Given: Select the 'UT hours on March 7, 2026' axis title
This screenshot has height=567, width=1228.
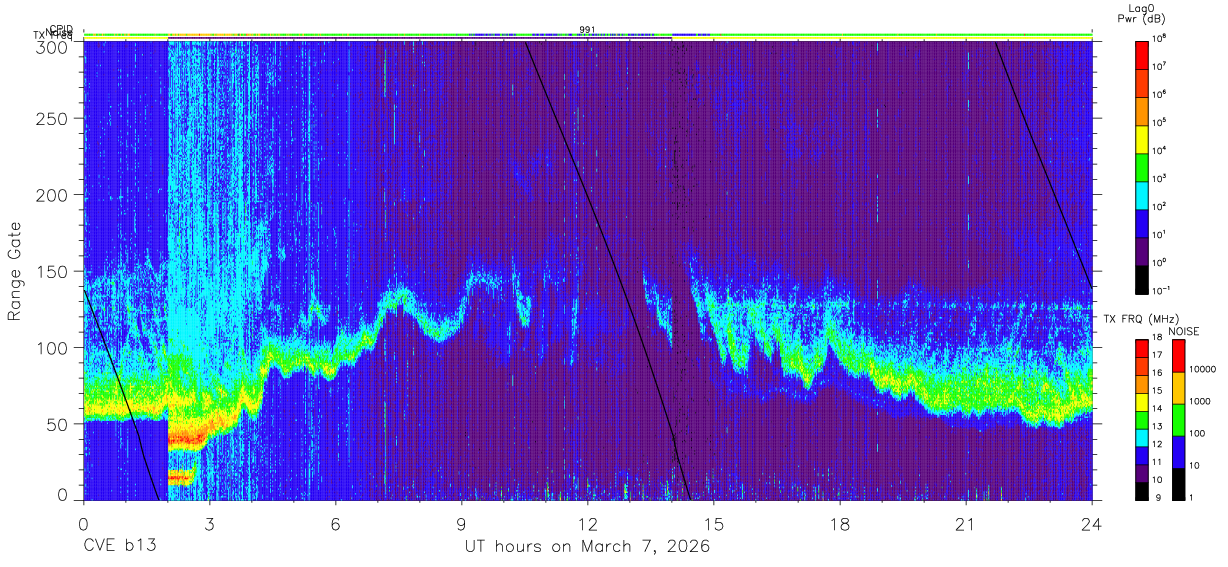Looking at the screenshot, I should click(x=587, y=547).
